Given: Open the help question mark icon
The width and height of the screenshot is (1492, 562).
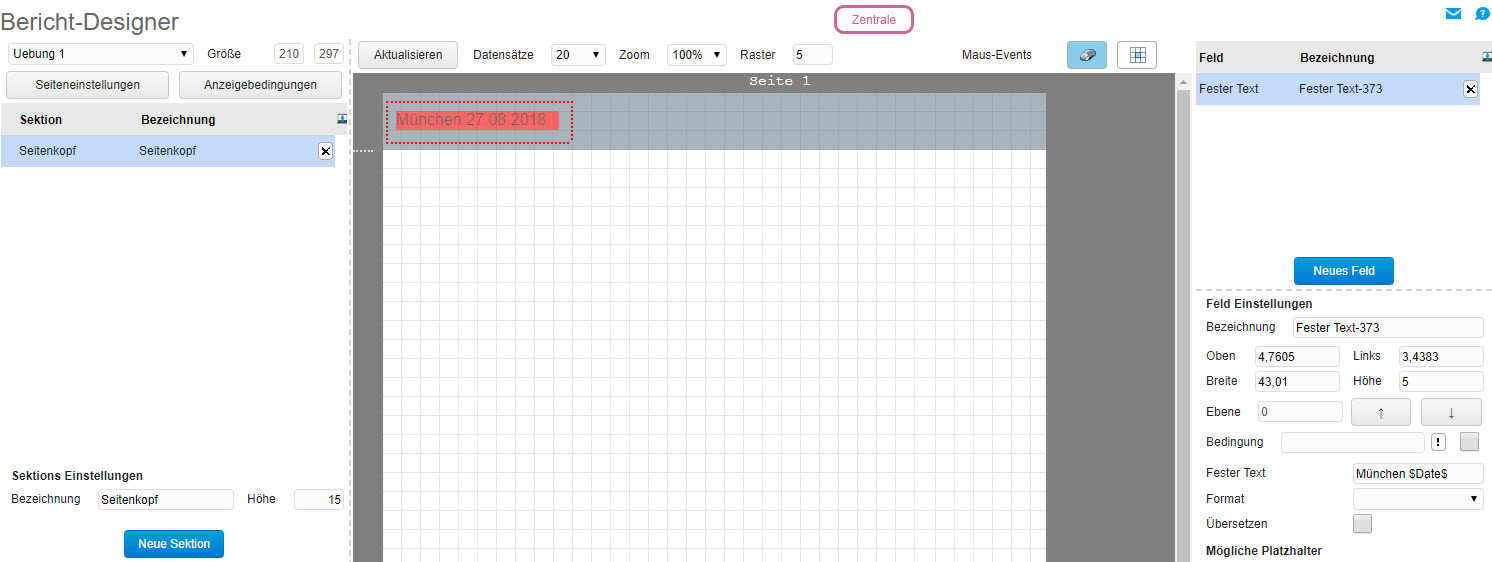Looking at the screenshot, I should point(1482,14).
